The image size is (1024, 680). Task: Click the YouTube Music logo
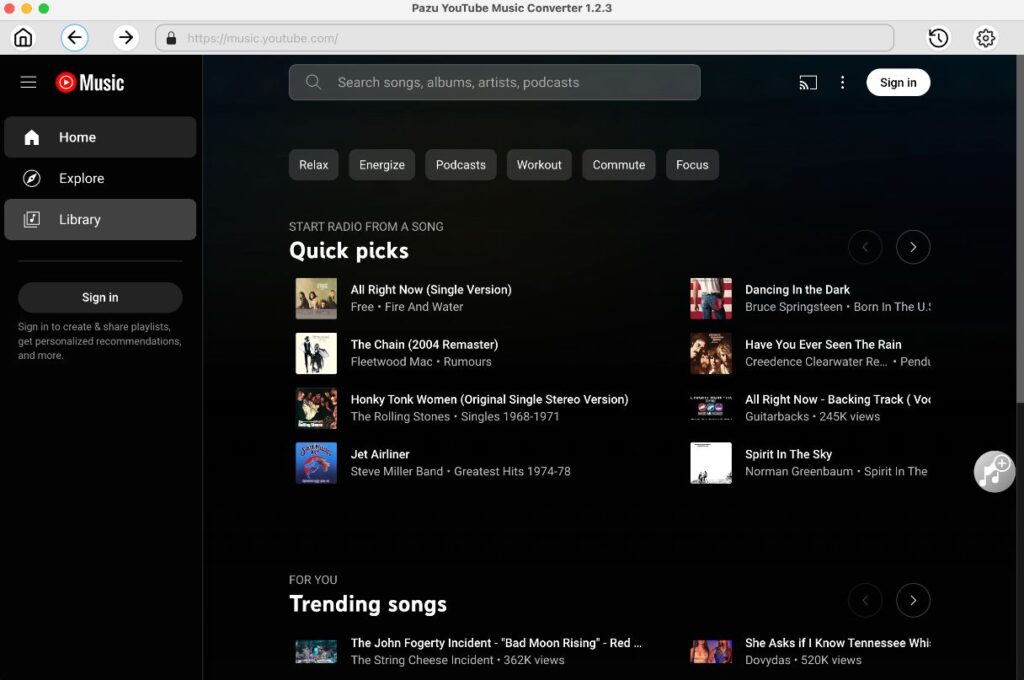click(89, 83)
